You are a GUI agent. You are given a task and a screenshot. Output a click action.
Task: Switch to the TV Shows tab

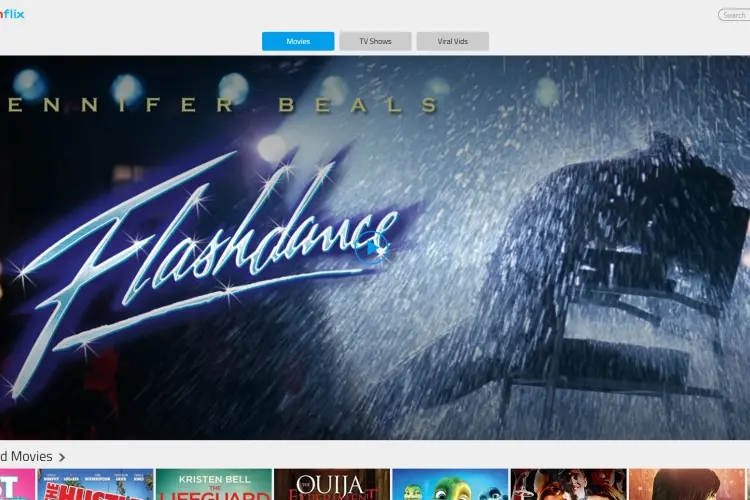coord(375,41)
